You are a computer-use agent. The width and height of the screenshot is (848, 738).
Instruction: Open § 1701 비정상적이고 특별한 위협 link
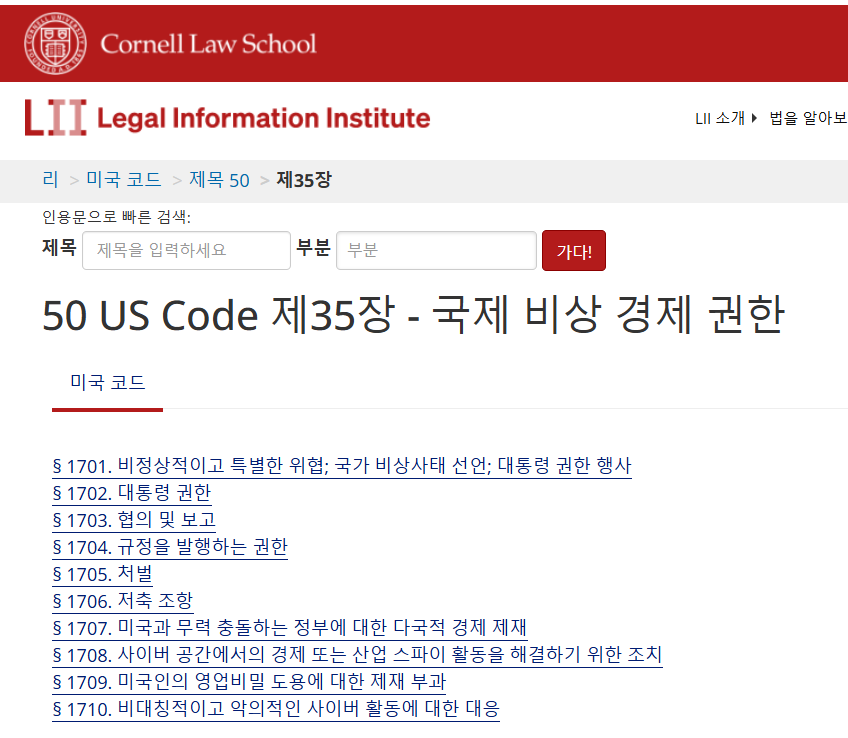(x=342, y=466)
